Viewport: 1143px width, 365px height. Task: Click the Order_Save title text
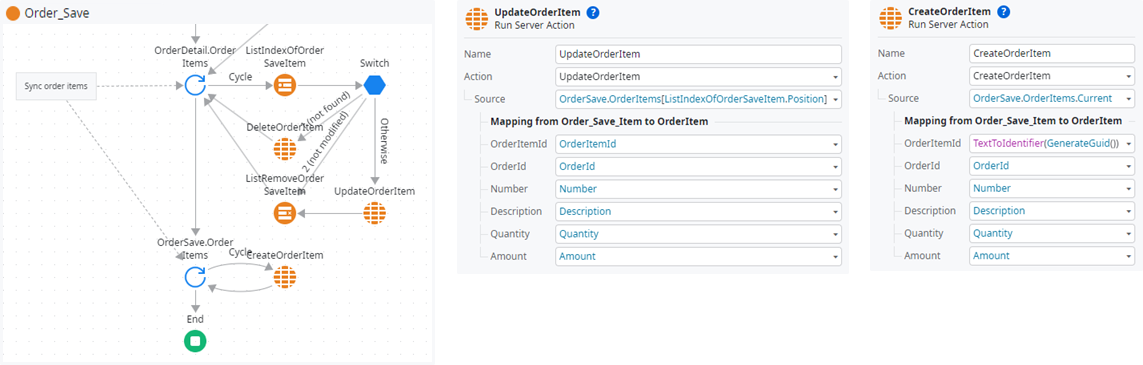(x=58, y=12)
